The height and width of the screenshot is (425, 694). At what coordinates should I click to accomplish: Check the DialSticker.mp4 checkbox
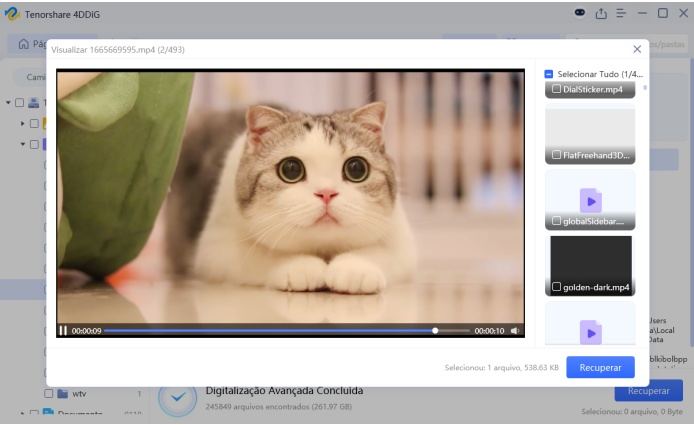556,89
